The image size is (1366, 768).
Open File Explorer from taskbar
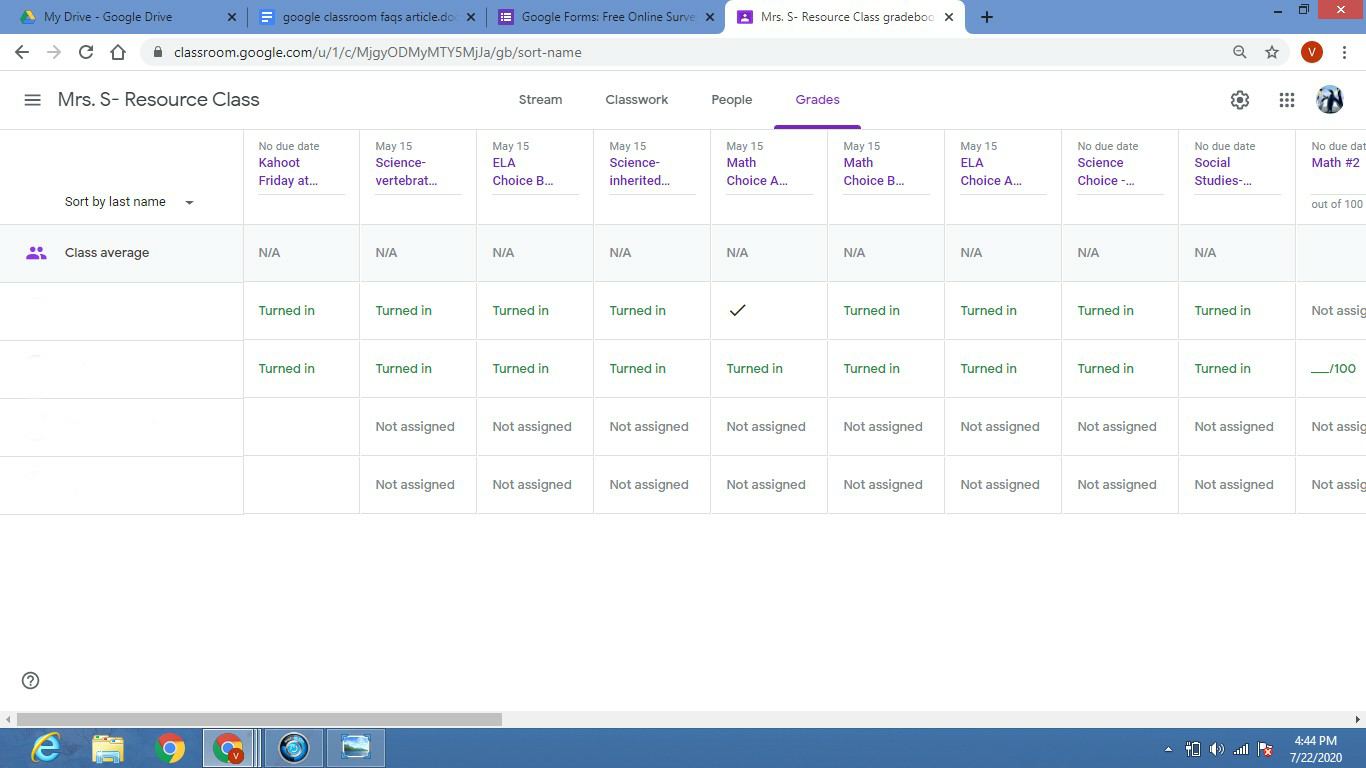click(x=108, y=748)
